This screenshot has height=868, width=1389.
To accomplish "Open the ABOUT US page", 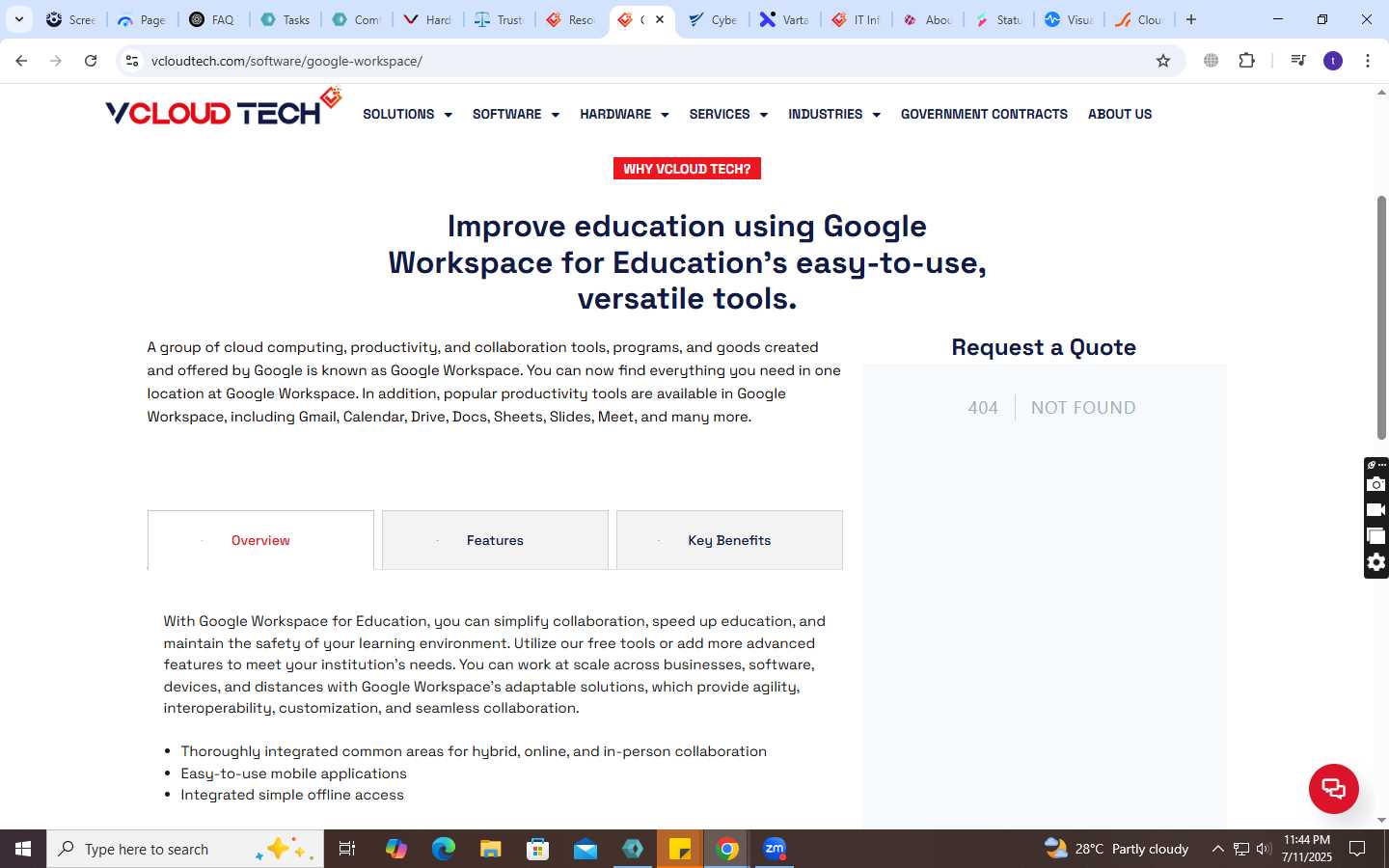I will click(x=1120, y=114).
